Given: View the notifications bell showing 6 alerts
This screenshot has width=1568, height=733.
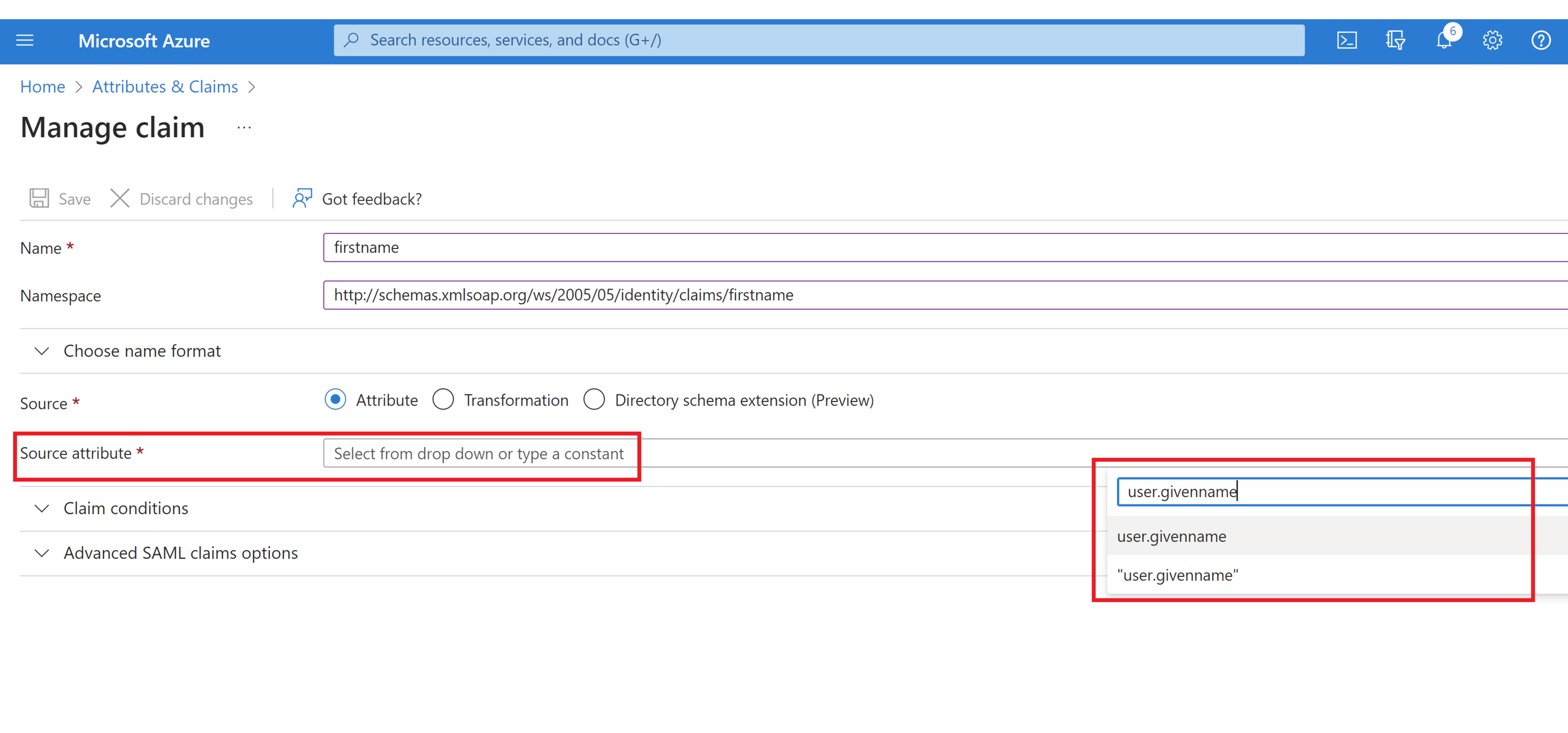Looking at the screenshot, I should click(1444, 40).
